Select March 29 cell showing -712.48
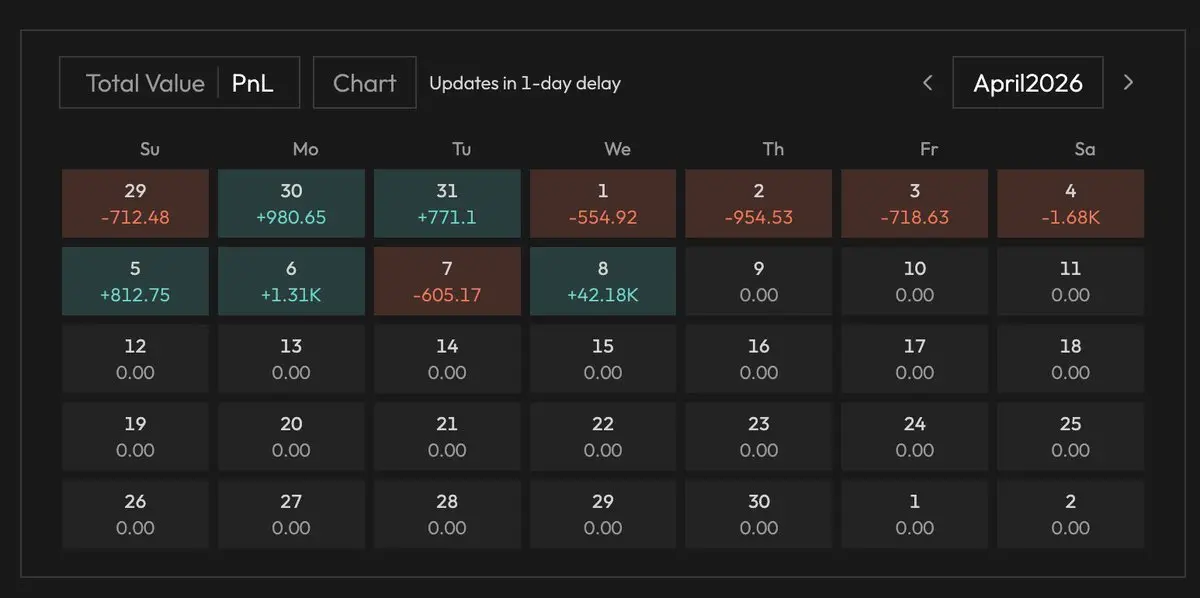1200x598 pixels. pyautogui.click(x=135, y=204)
